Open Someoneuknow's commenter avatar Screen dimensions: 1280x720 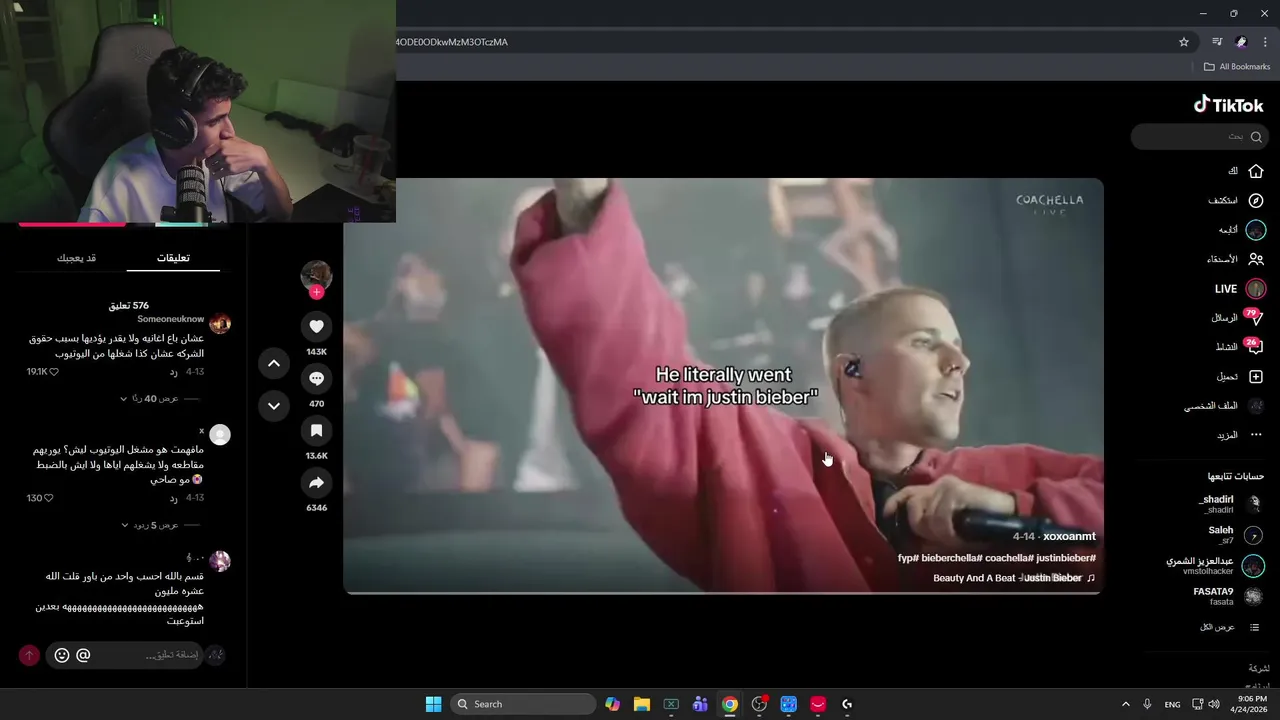pyautogui.click(x=220, y=323)
